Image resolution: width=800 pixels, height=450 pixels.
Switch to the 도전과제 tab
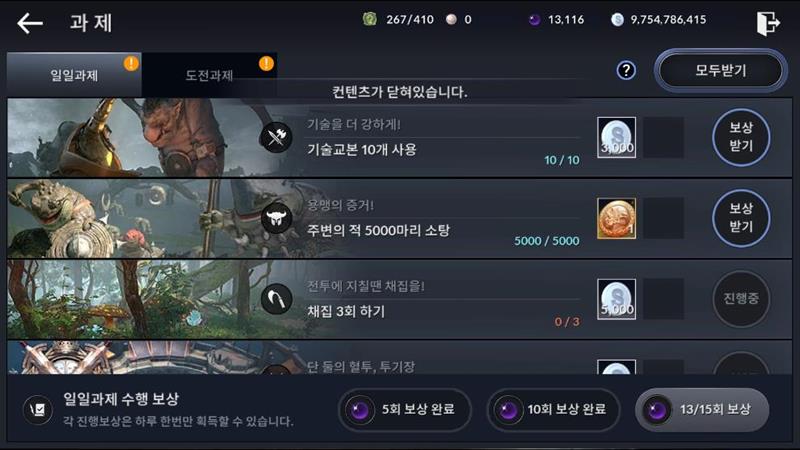point(210,75)
